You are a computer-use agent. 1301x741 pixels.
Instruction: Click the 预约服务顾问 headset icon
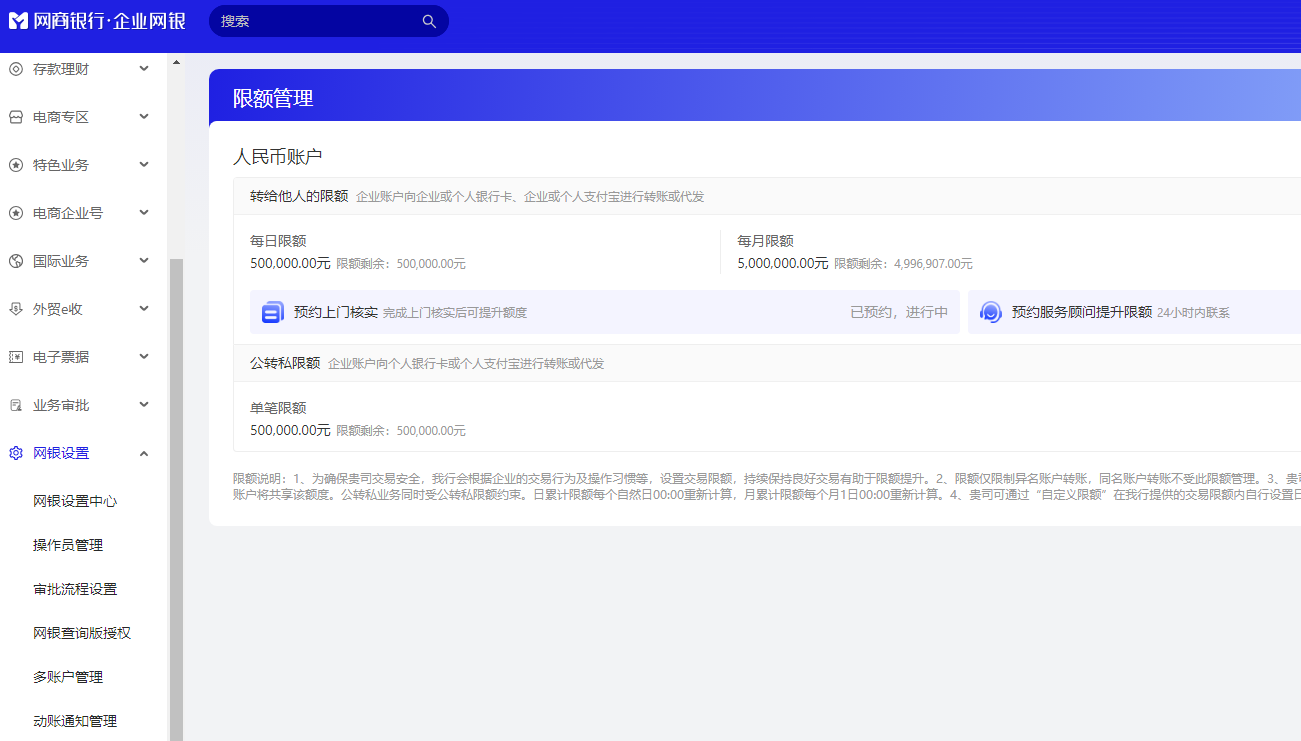pos(991,312)
